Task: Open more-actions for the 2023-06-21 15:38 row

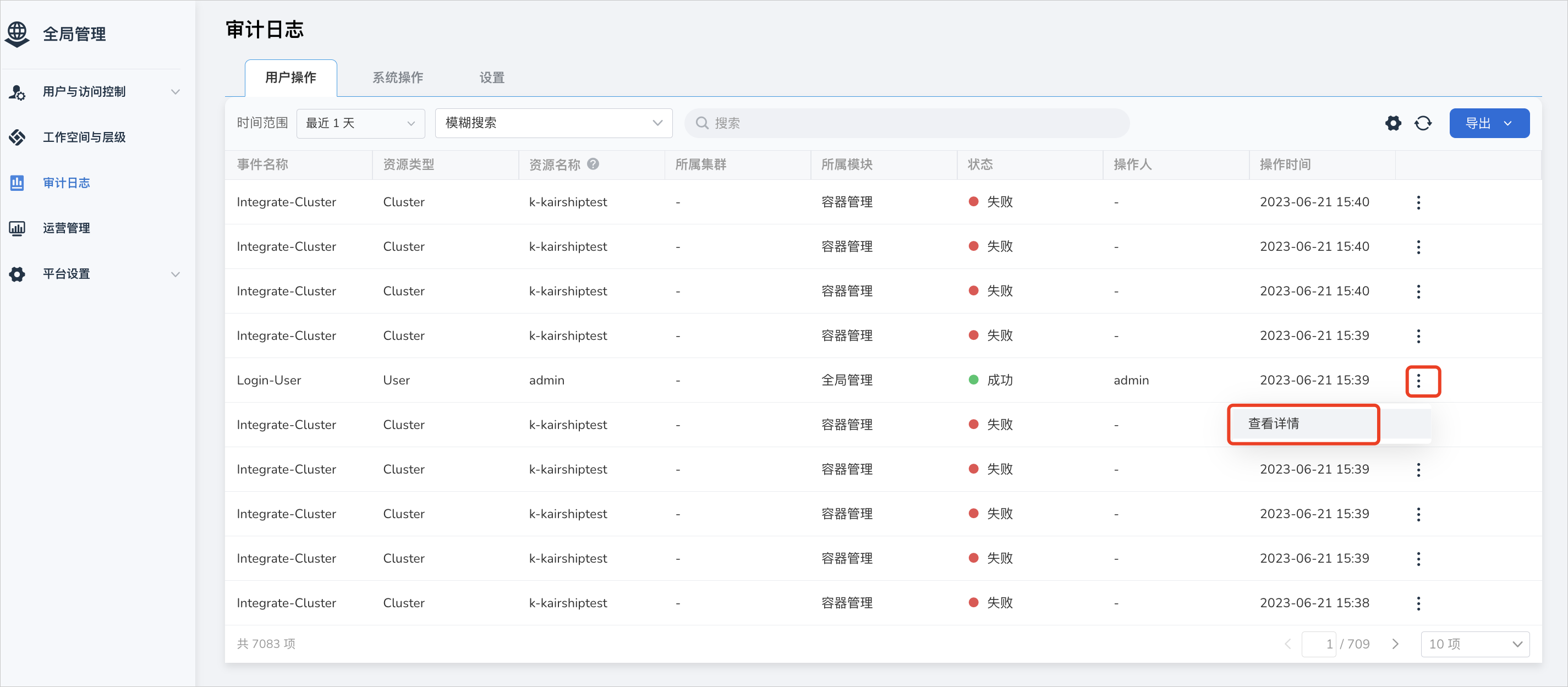Action: point(1419,603)
